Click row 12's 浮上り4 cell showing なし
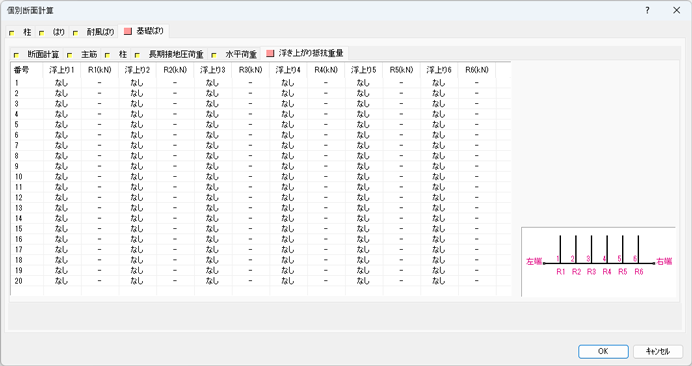The image size is (692, 366). 288,197
